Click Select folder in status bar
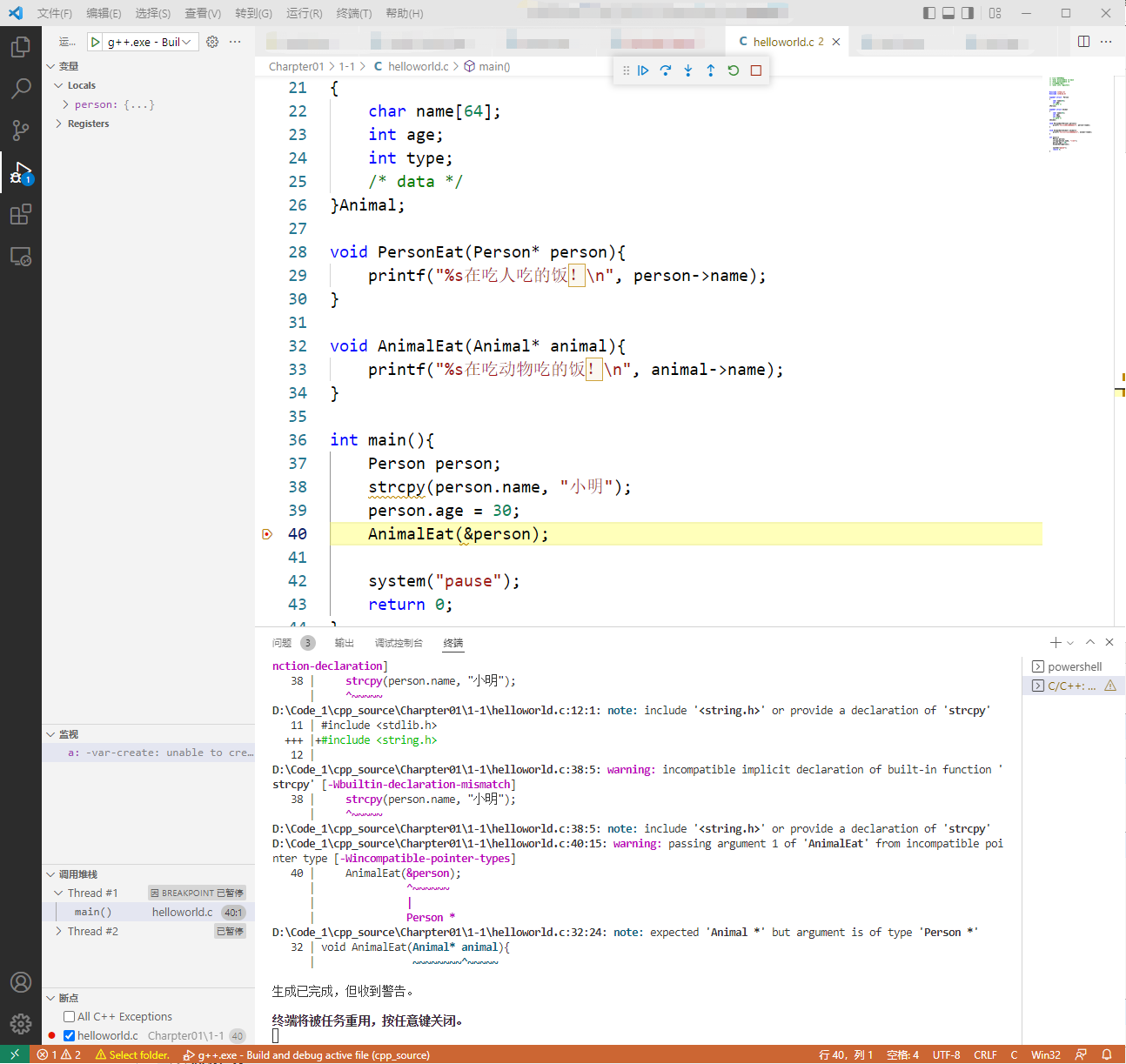 [132, 1054]
